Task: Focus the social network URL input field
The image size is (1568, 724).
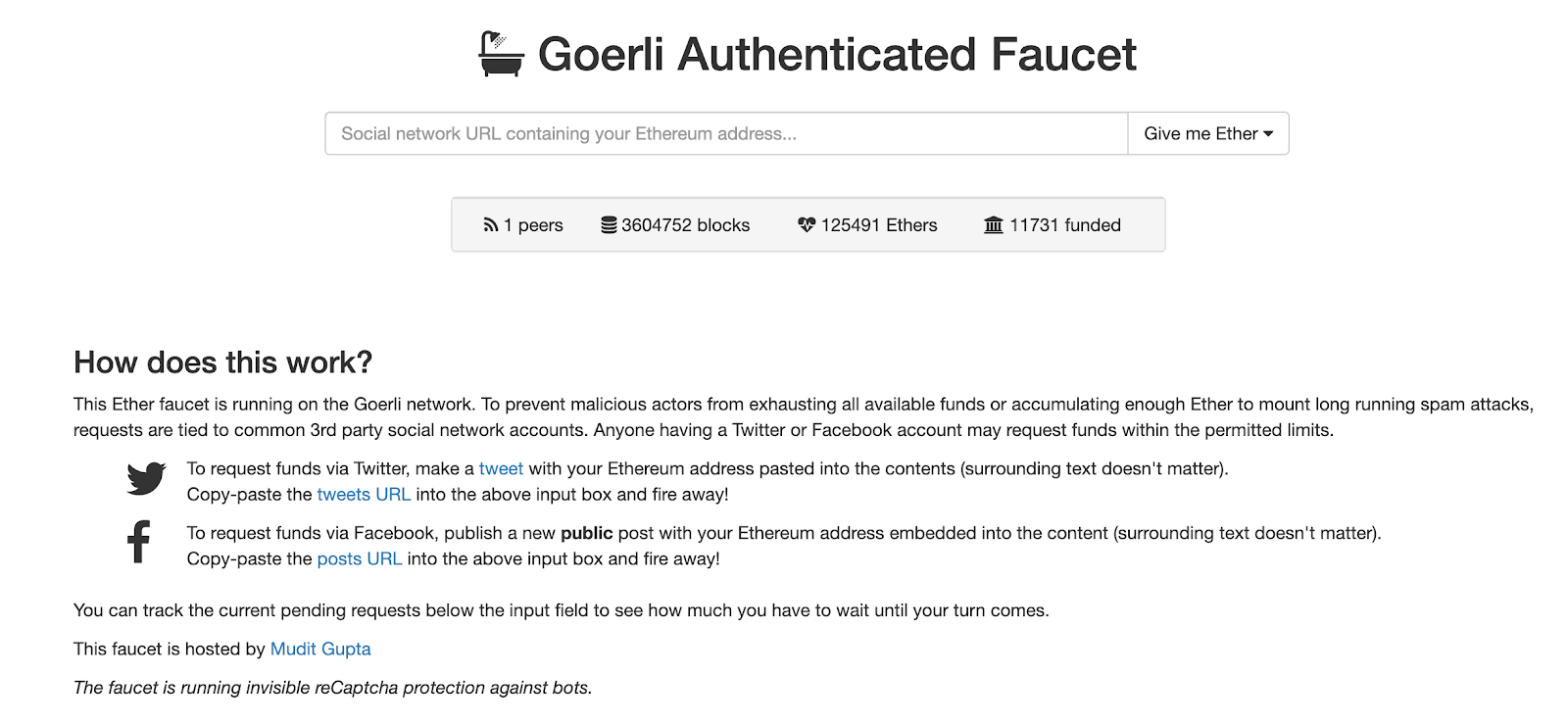Action: pyautogui.click(x=726, y=133)
